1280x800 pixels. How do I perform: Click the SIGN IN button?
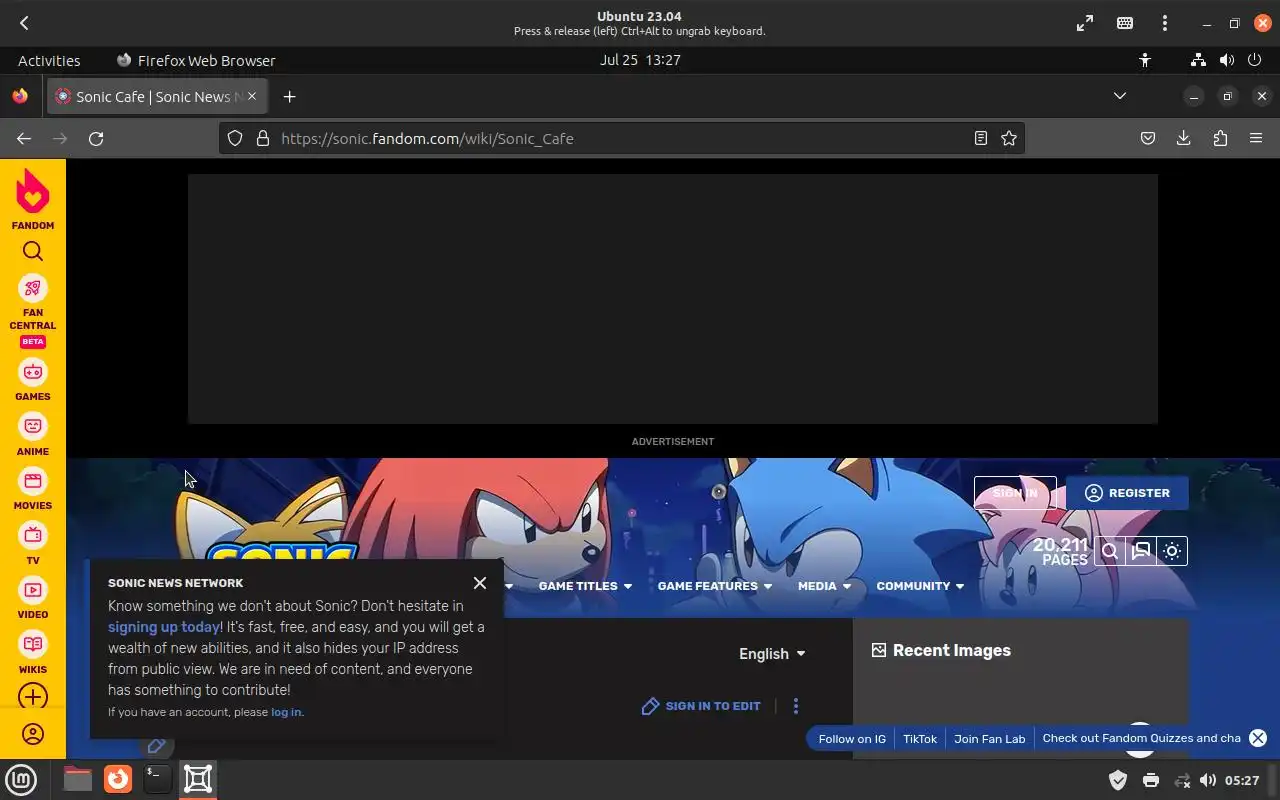(x=1015, y=493)
